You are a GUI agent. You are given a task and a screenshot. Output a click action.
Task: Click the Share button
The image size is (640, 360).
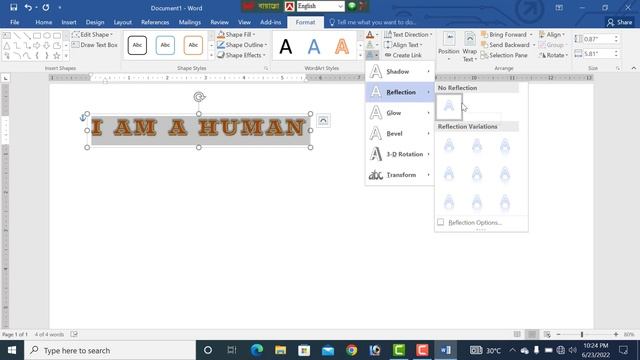point(620,22)
